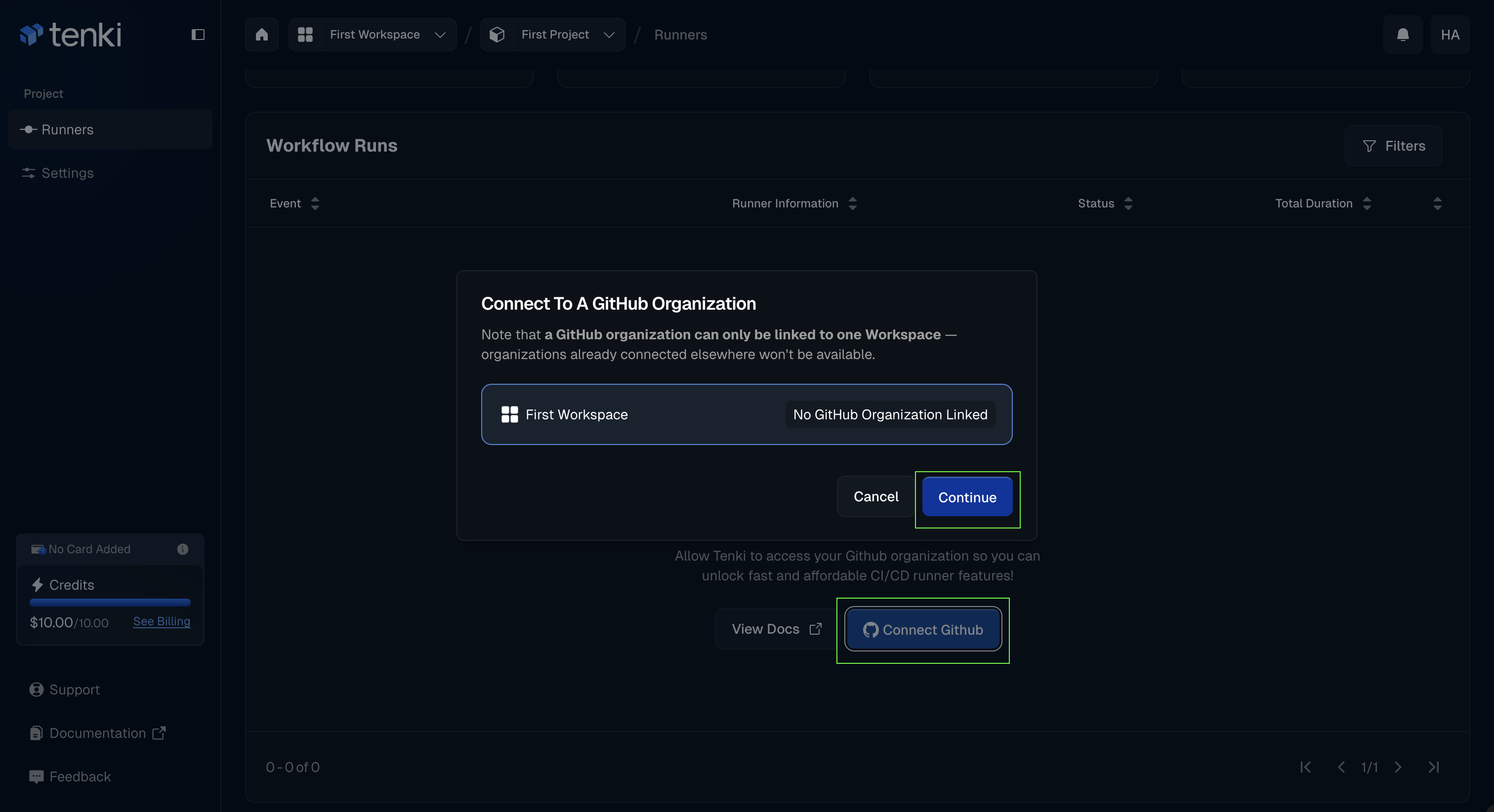Viewport: 1494px width, 812px height.
Task: Open Support from the sidebar
Action: point(65,689)
